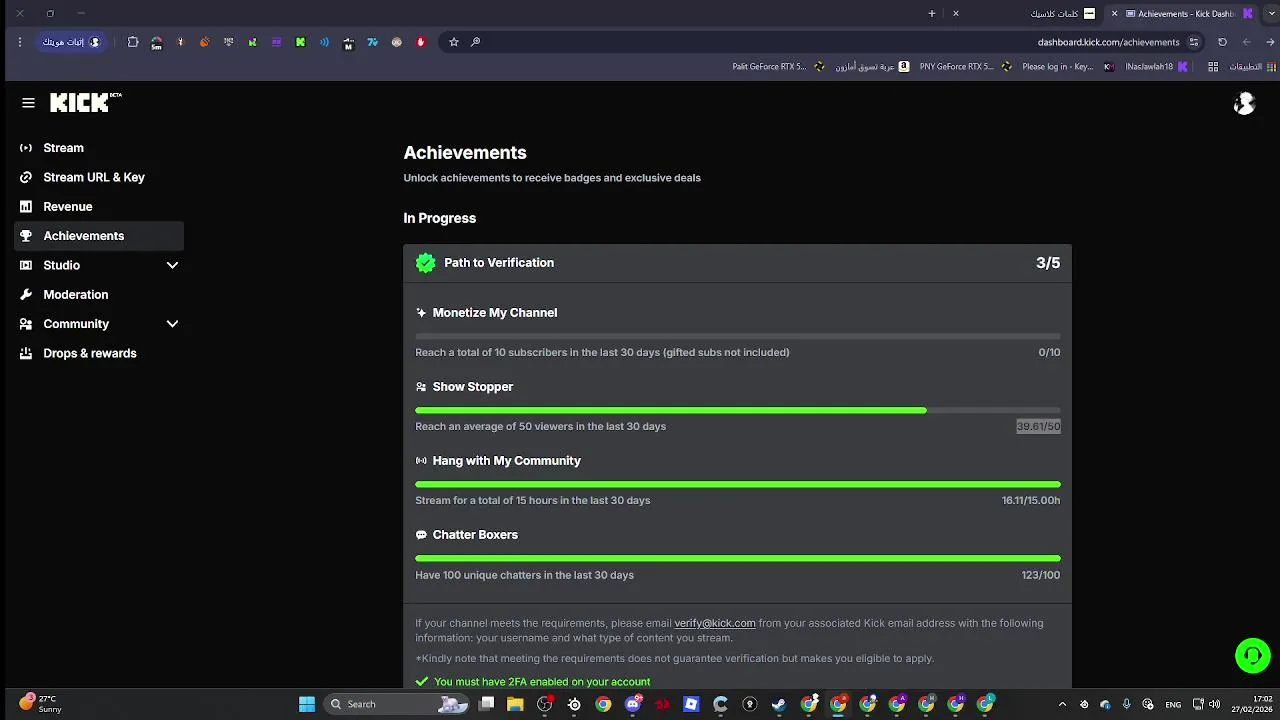This screenshot has width=1280, height=720.
Task: Click the red hand blocker extension icon
Action: (420, 42)
